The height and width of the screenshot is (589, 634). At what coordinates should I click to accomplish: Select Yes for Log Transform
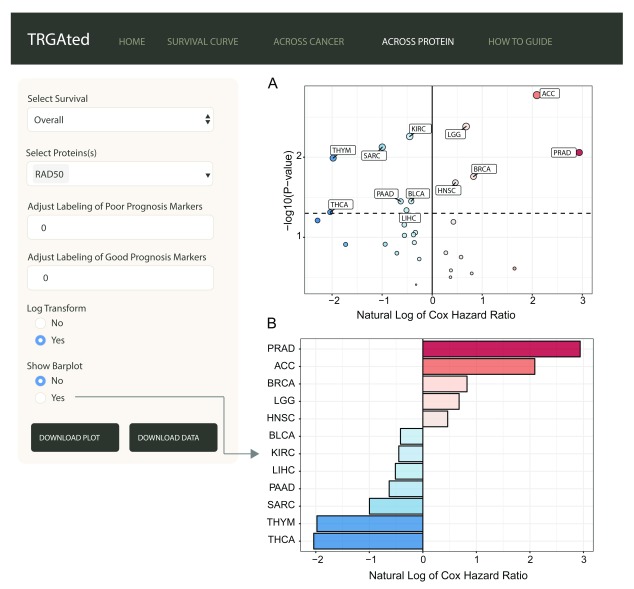tap(40, 340)
